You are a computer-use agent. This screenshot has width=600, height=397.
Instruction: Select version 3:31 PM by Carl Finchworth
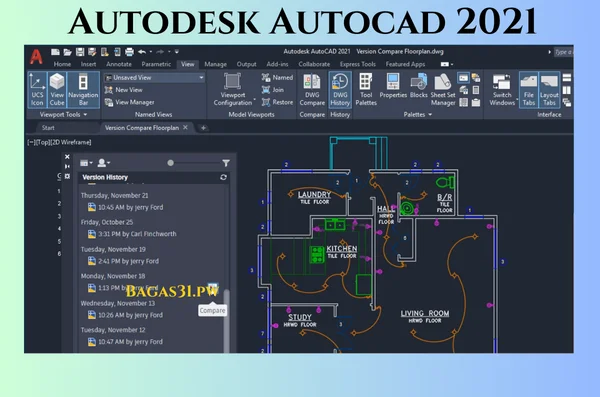[x=132, y=234]
